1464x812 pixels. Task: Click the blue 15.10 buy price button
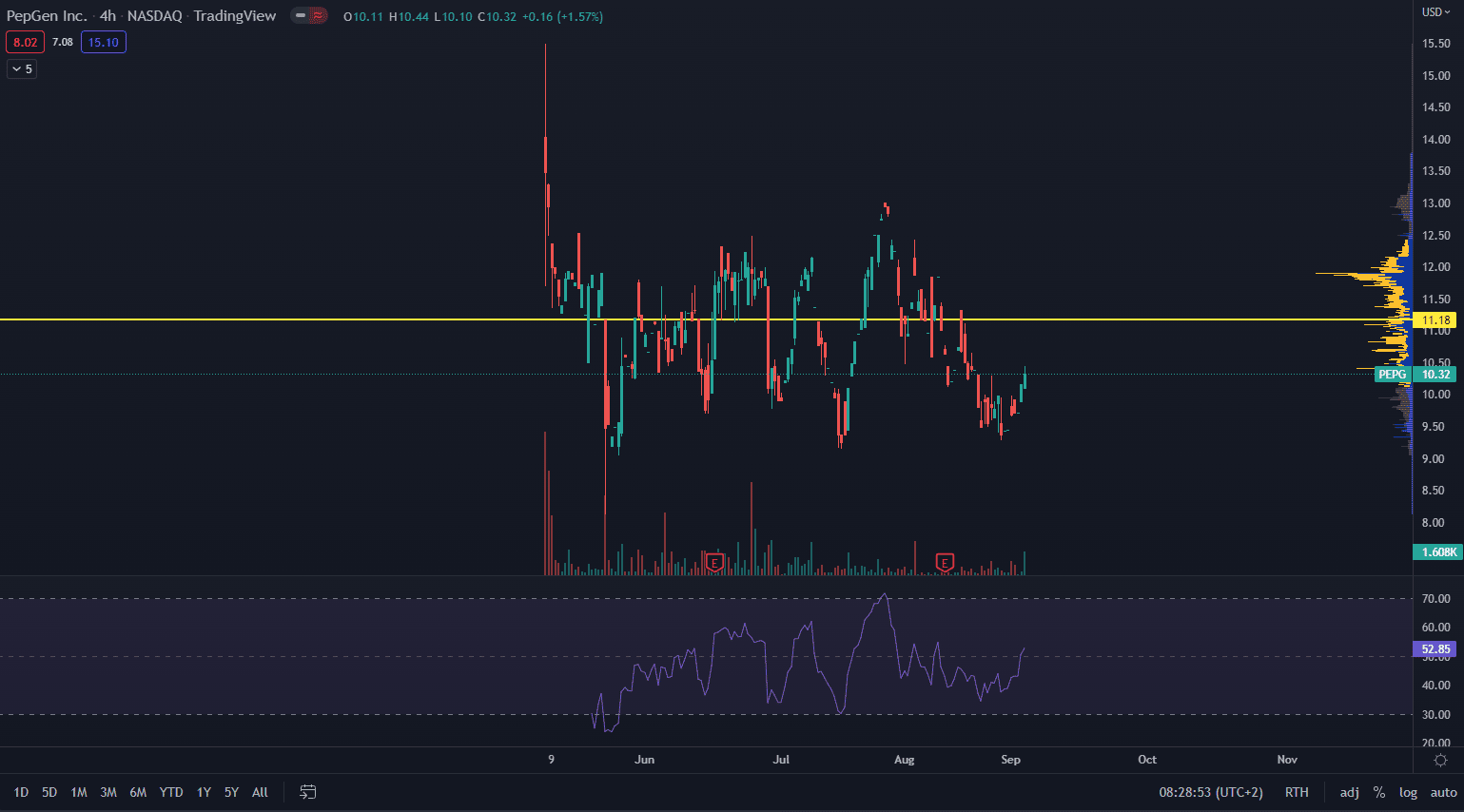(104, 43)
